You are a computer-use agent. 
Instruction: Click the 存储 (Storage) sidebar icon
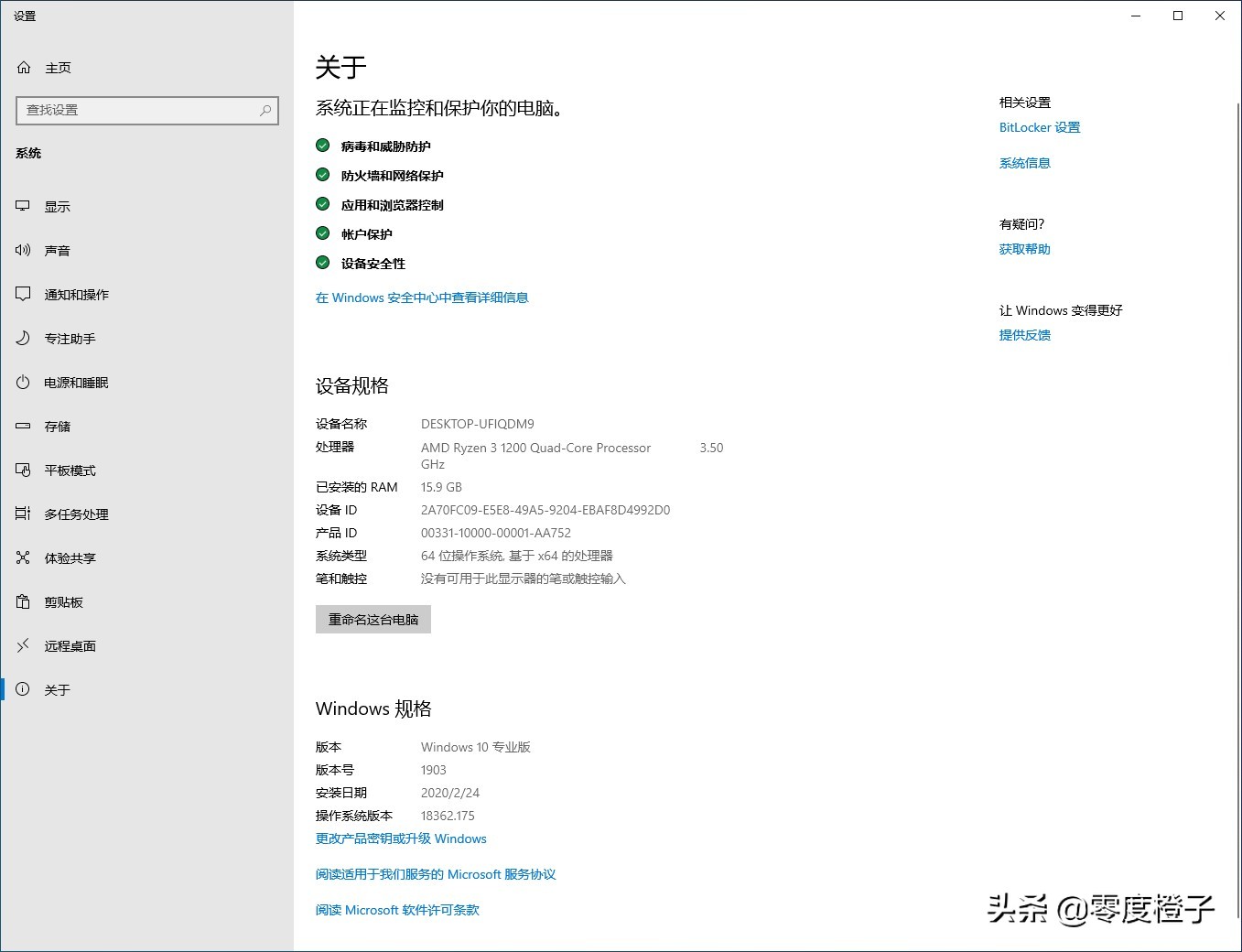pyautogui.click(x=22, y=426)
